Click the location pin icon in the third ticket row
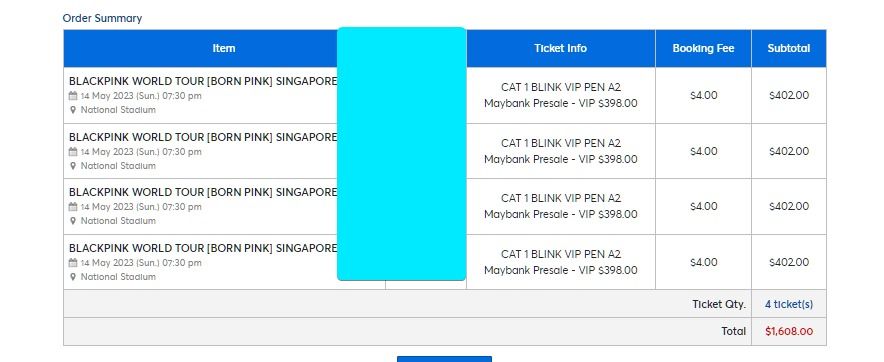The width and height of the screenshot is (884, 362). (73, 221)
